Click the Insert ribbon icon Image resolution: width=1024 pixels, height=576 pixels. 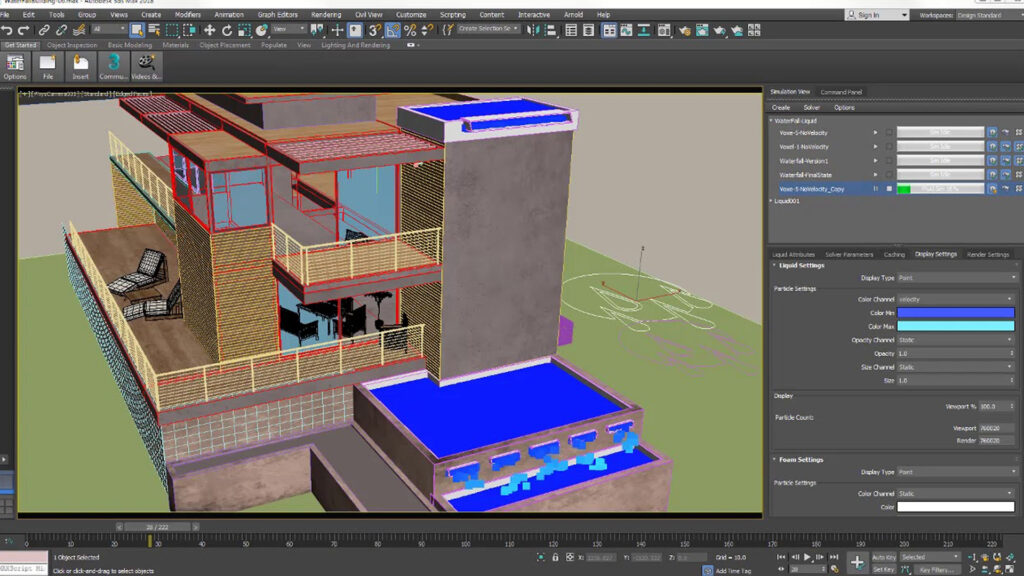[x=80, y=67]
